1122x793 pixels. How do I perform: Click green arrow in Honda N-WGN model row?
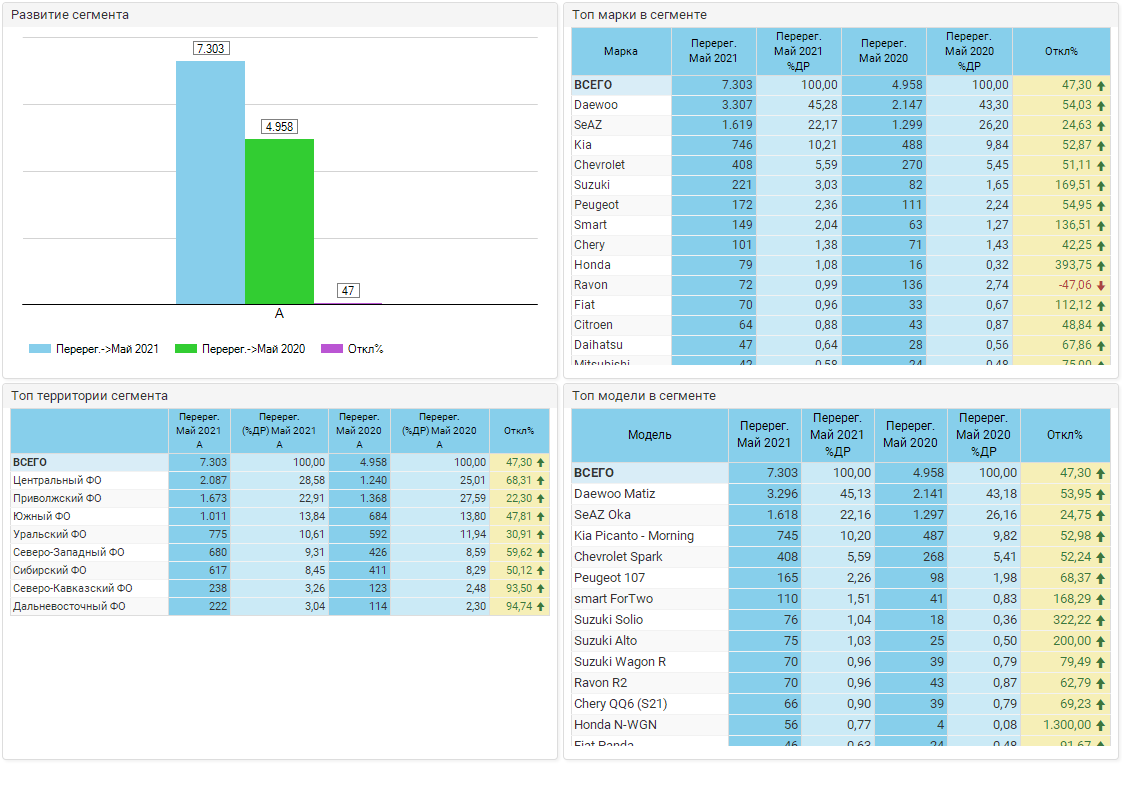pos(1101,725)
